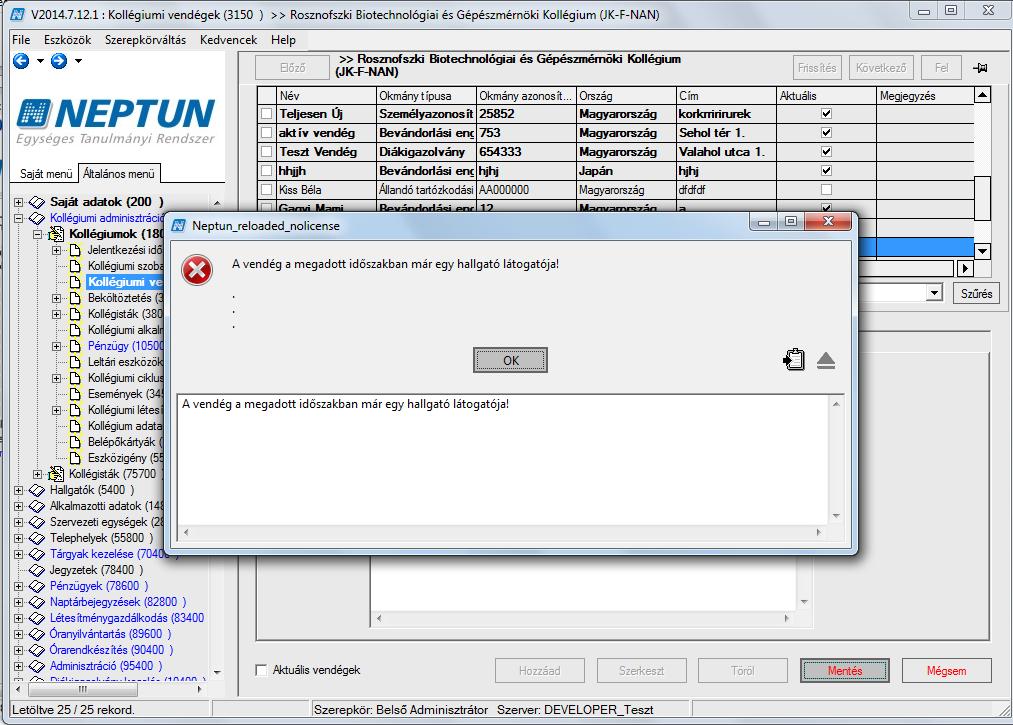Image resolution: width=1013 pixels, height=725 pixels.
Task: Switch to the Saját menü tab
Action: pos(46,174)
